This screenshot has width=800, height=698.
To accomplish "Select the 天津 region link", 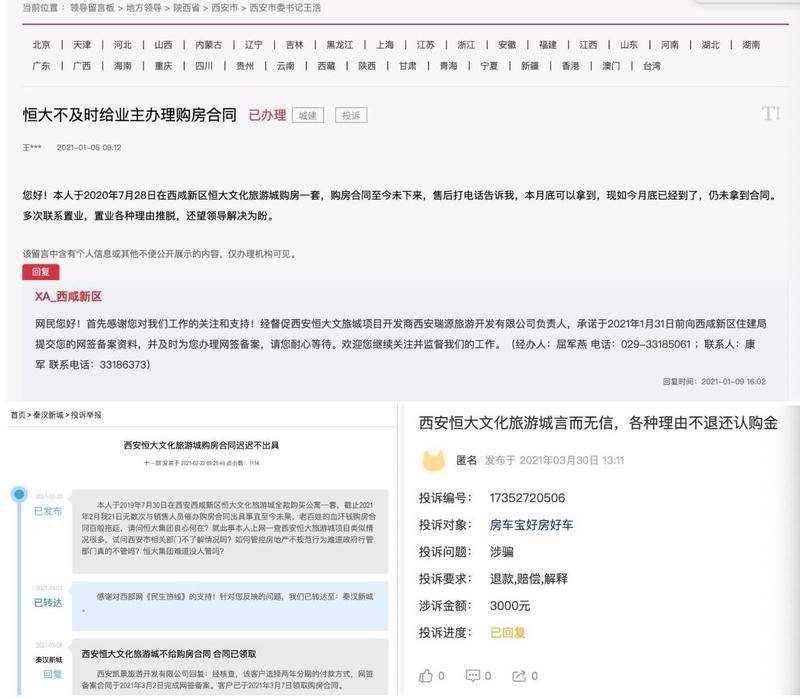I will point(82,45).
